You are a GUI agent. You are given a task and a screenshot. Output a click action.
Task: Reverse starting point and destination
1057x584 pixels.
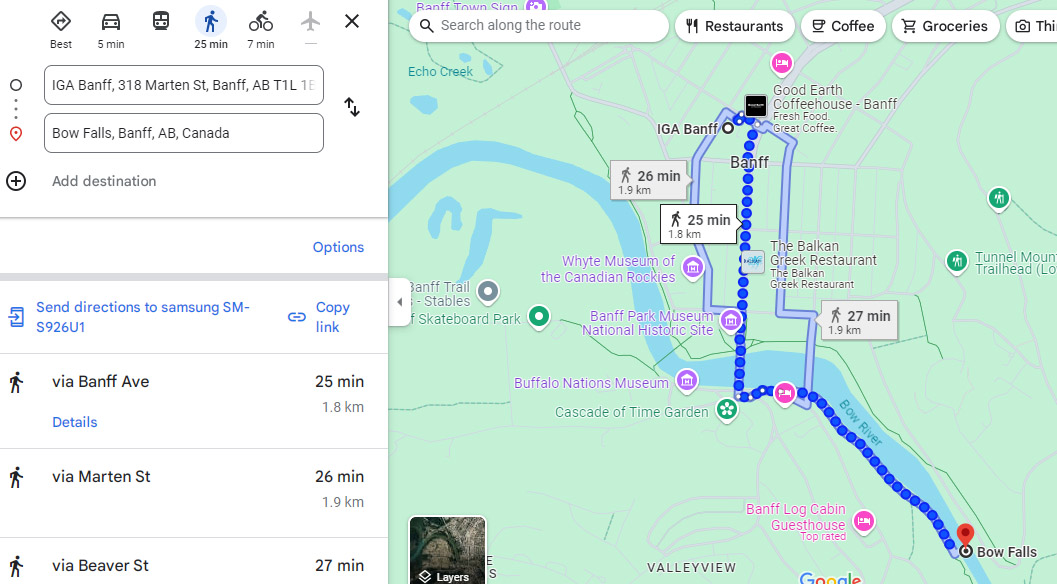tap(352, 107)
